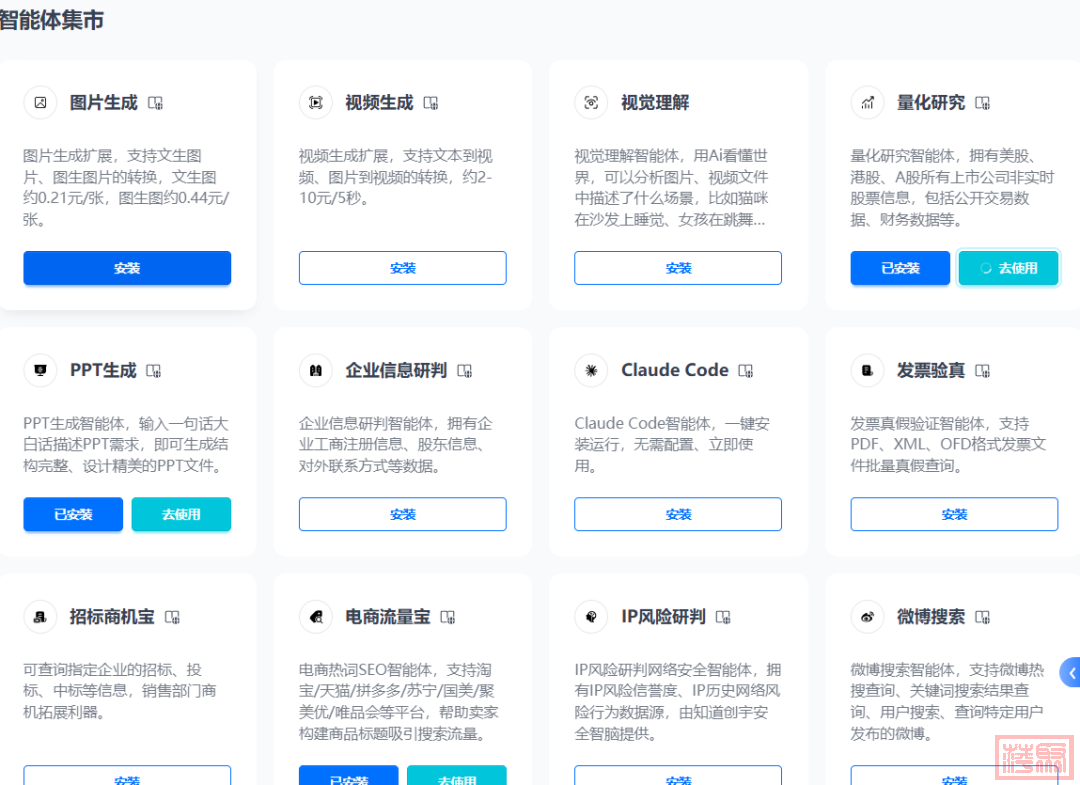Click the 招标商机宝 round icon
Viewport: 1080px width, 785px height.
(x=40, y=617)
